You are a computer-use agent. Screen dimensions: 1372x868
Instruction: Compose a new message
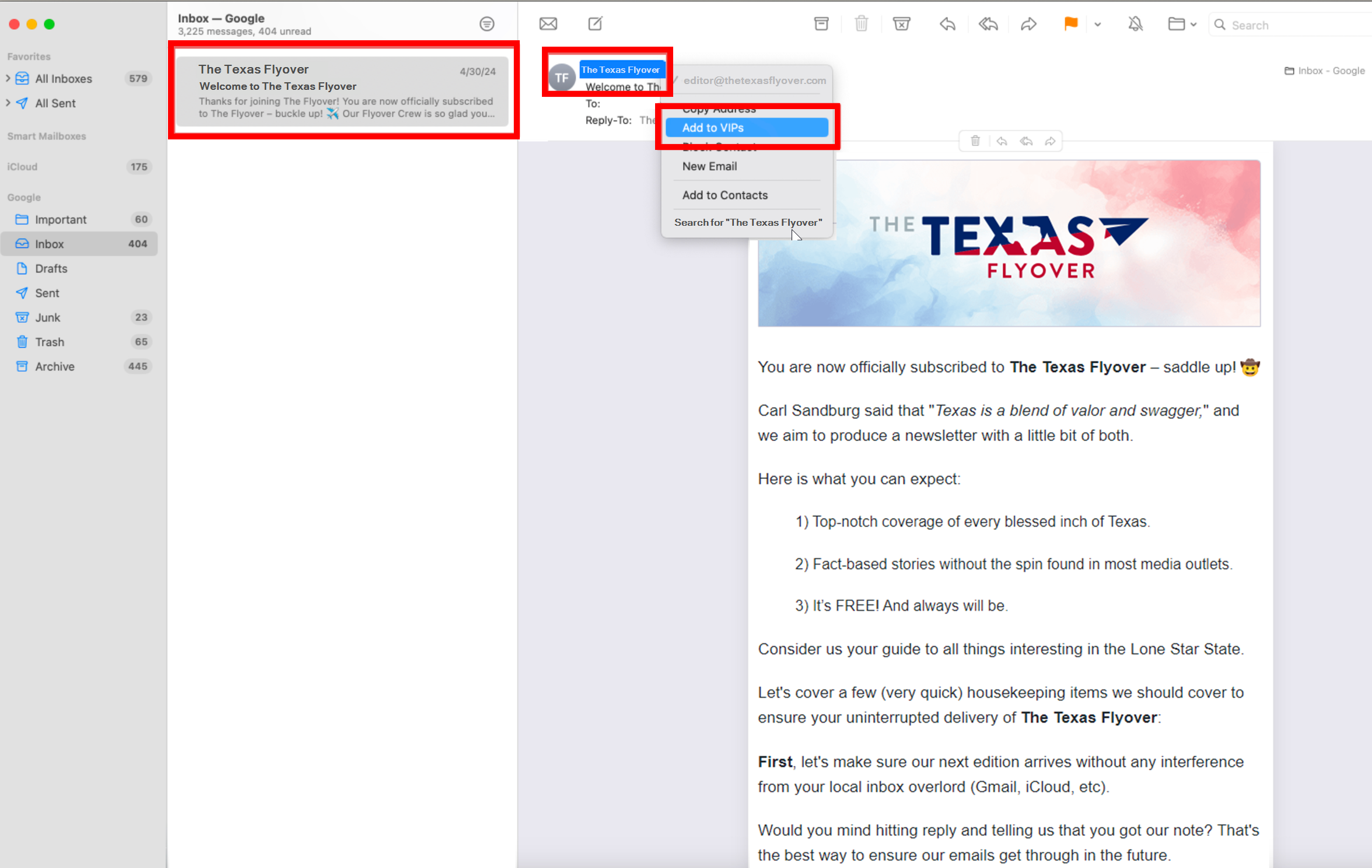click(x=595, y=24)
